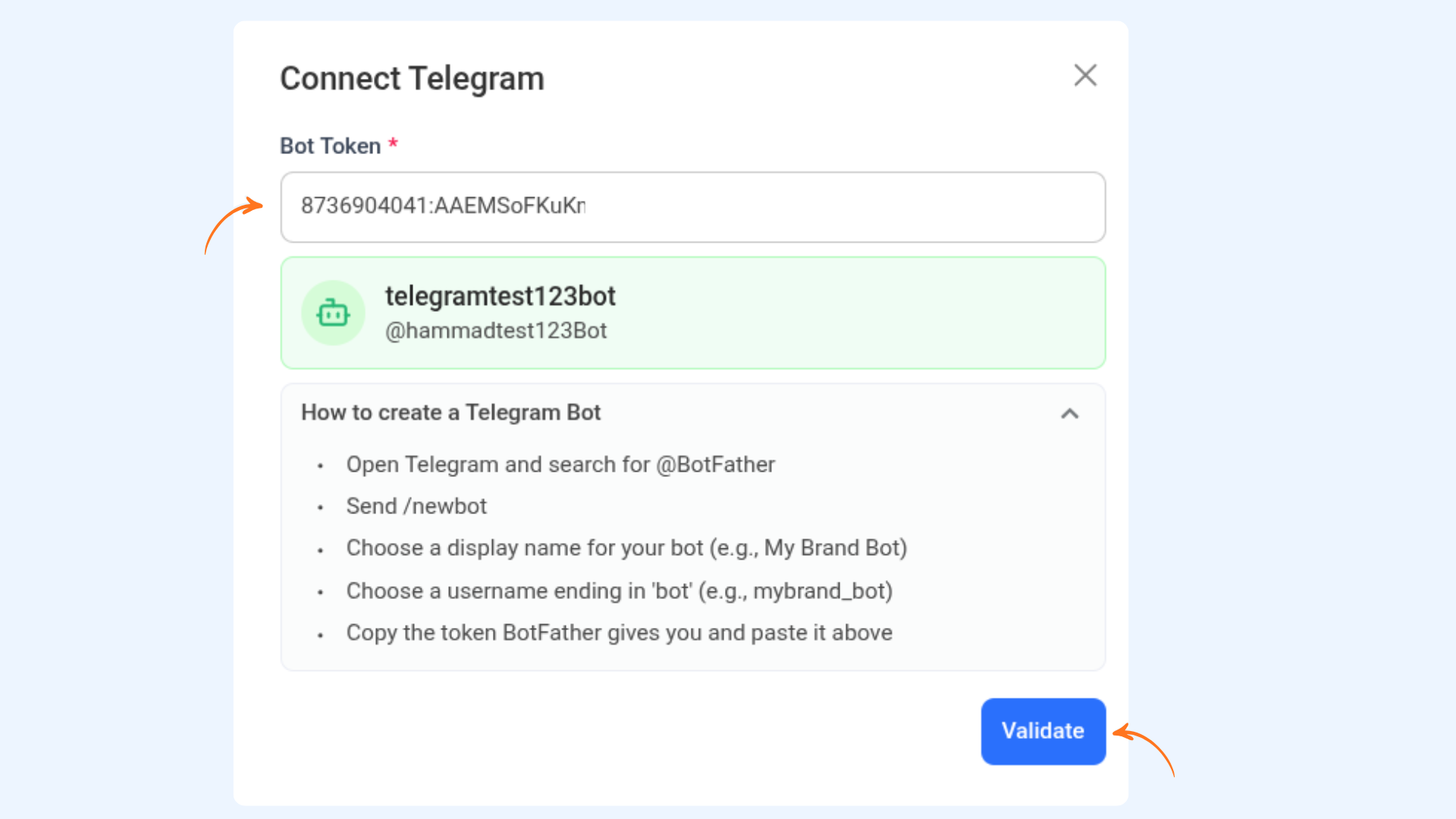
Task: Click the red required asterisk next to Bot Token
Action: click(393, 143)
